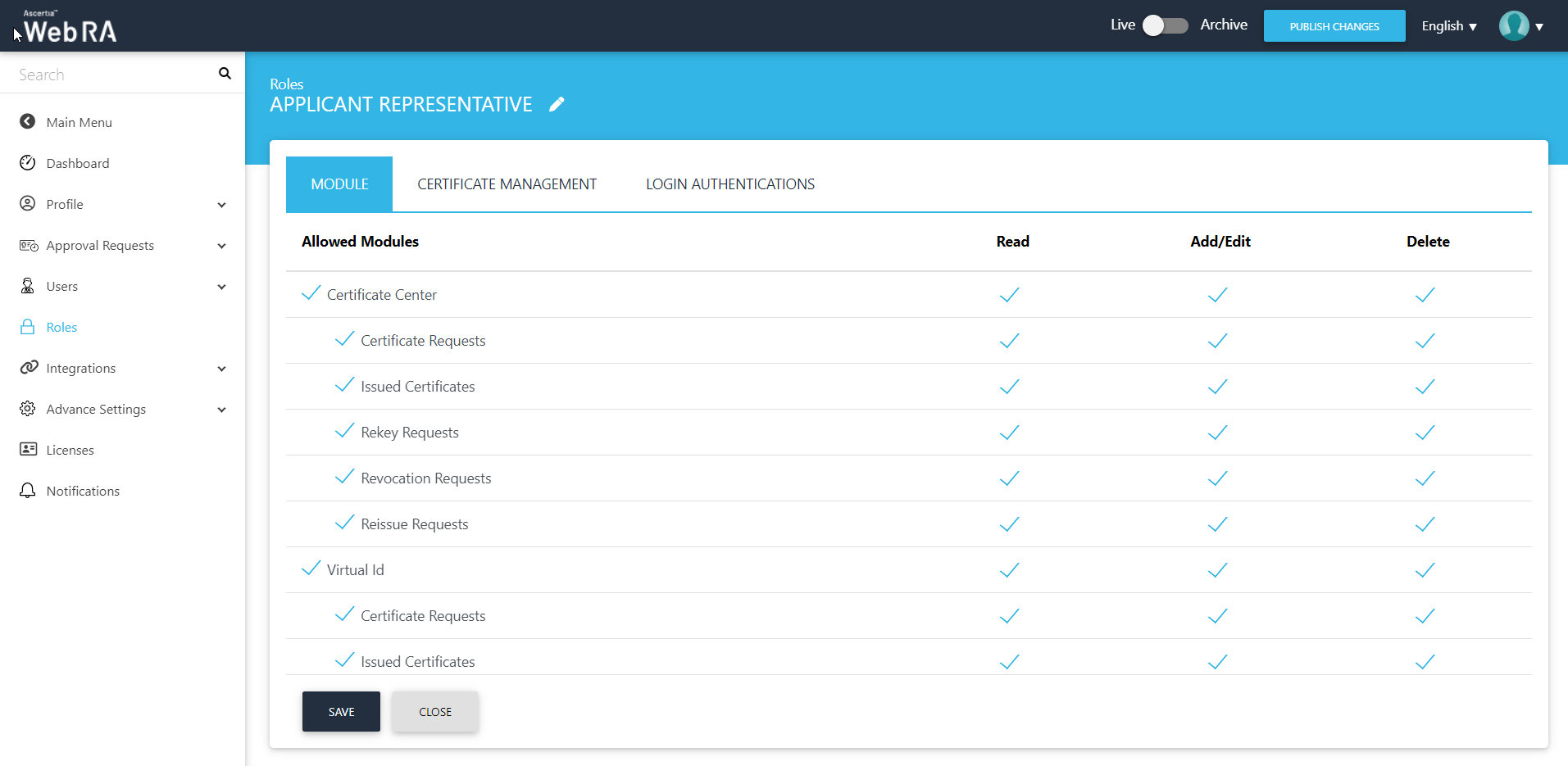1568x766 pixels.
Task: Click the Main Menu back arrow icon
Action: coord(28,121)
